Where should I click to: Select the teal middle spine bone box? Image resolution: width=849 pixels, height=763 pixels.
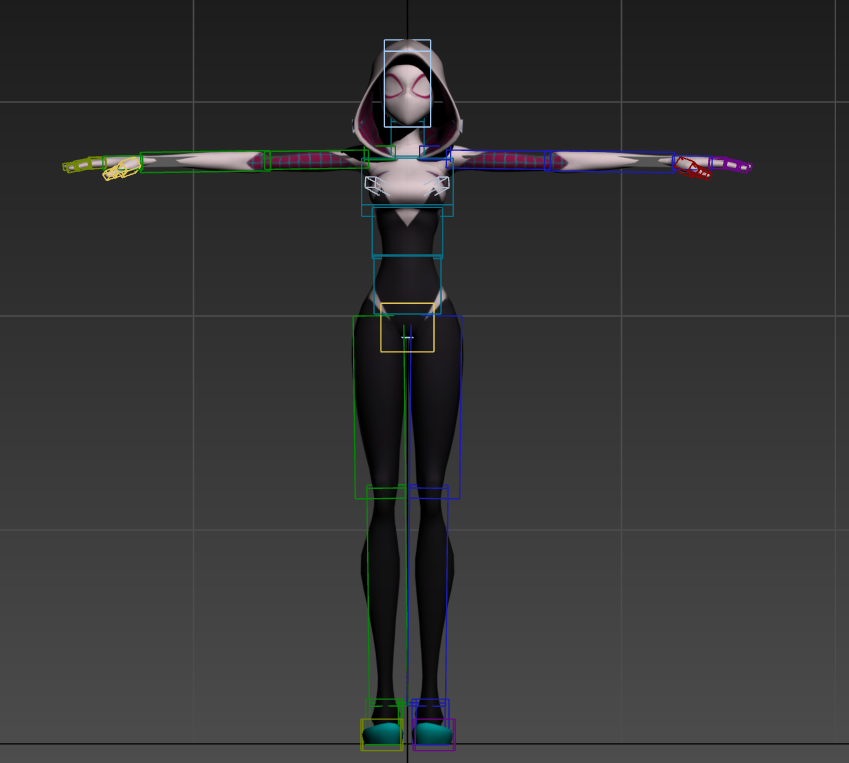click(x=407, y=232)
